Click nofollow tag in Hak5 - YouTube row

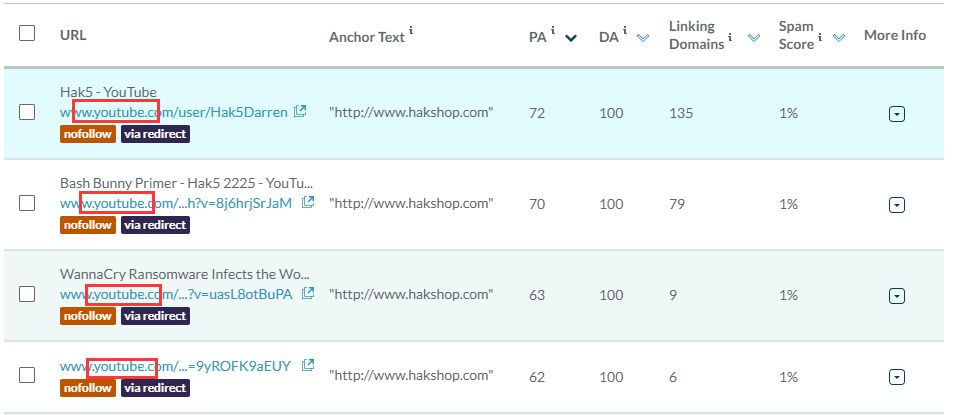point(88,134)
